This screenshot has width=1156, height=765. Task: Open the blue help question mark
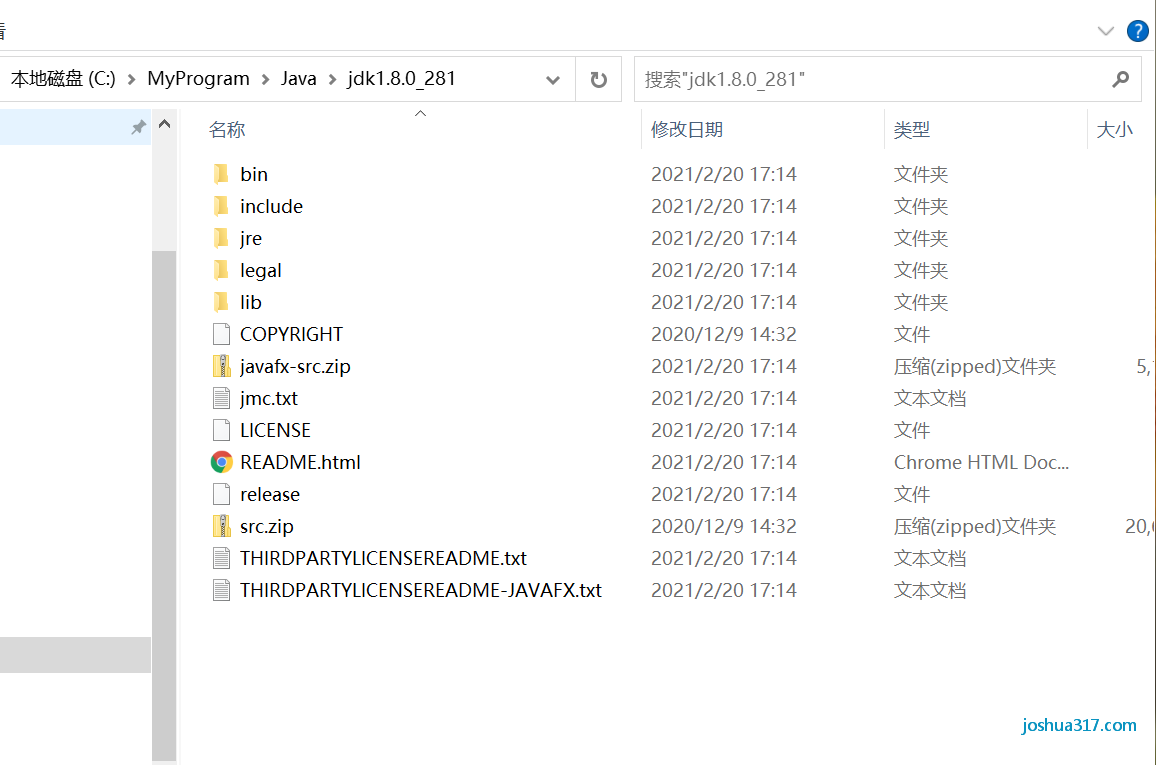tap(1138, 31)
